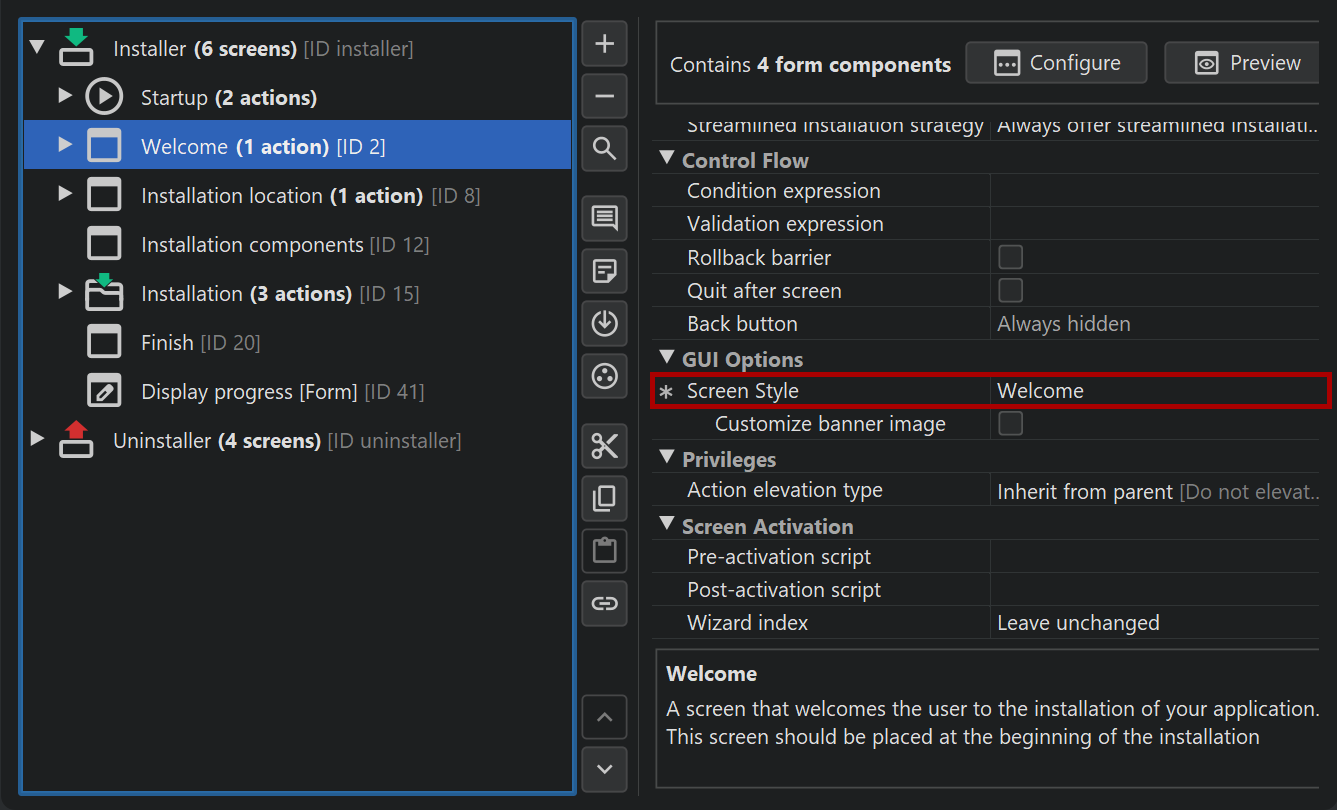The width and height of the screenshot is (1337, 810).
Task: Check the Customize banner image box
Action: click(1011, 424)
